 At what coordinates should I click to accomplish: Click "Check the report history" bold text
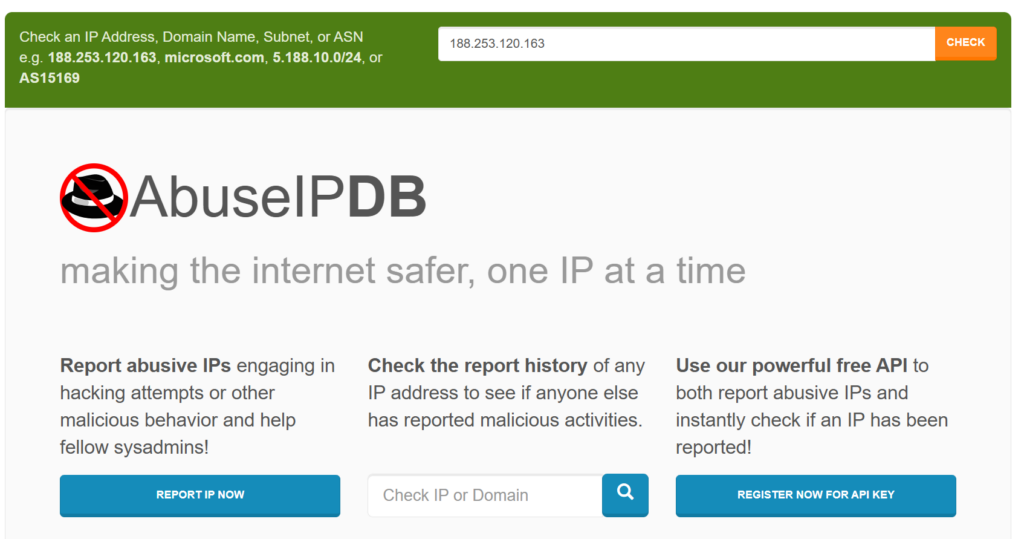click(478, 366)
